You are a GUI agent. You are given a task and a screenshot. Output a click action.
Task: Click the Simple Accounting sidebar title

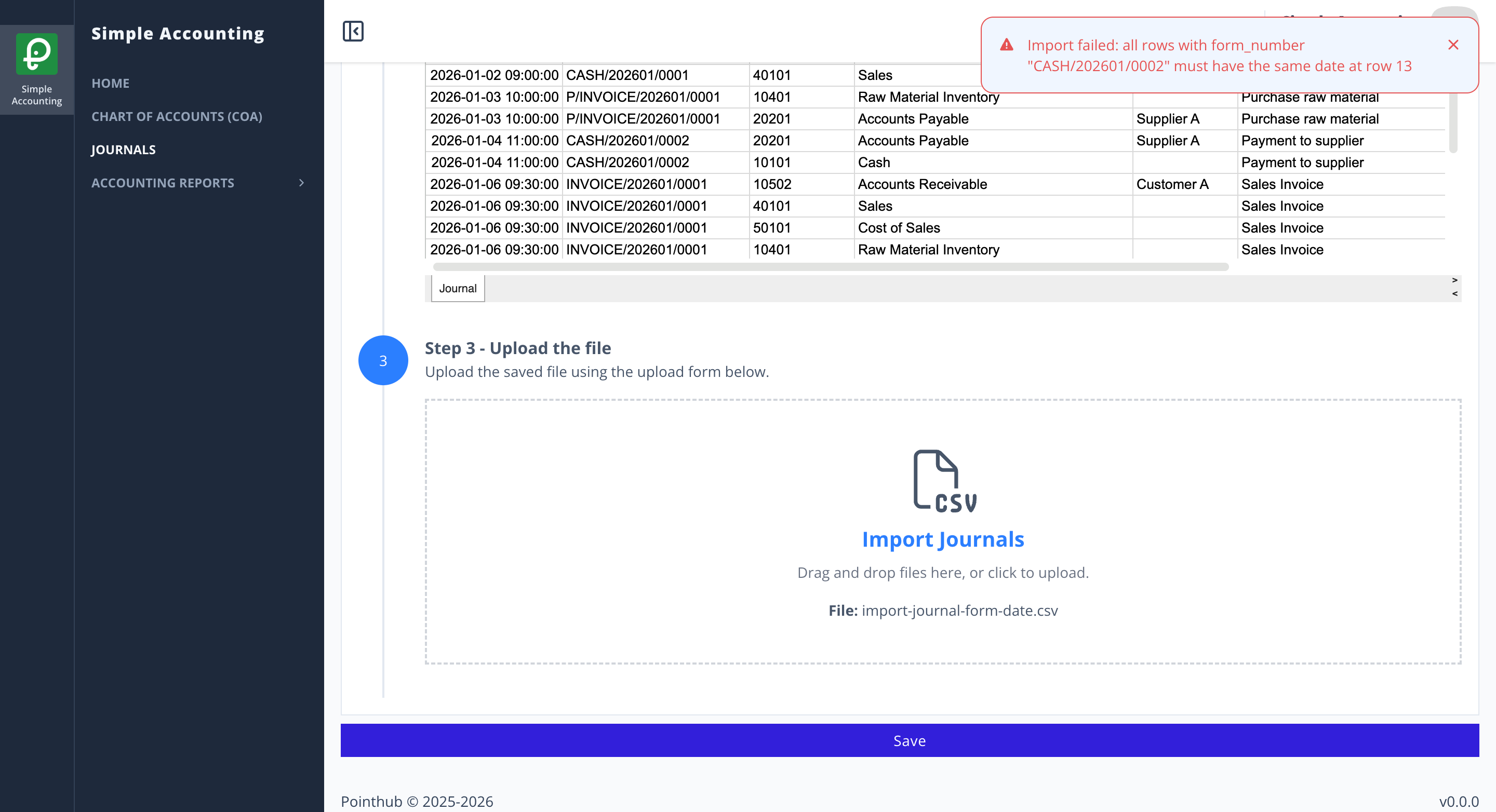[178, 34]
